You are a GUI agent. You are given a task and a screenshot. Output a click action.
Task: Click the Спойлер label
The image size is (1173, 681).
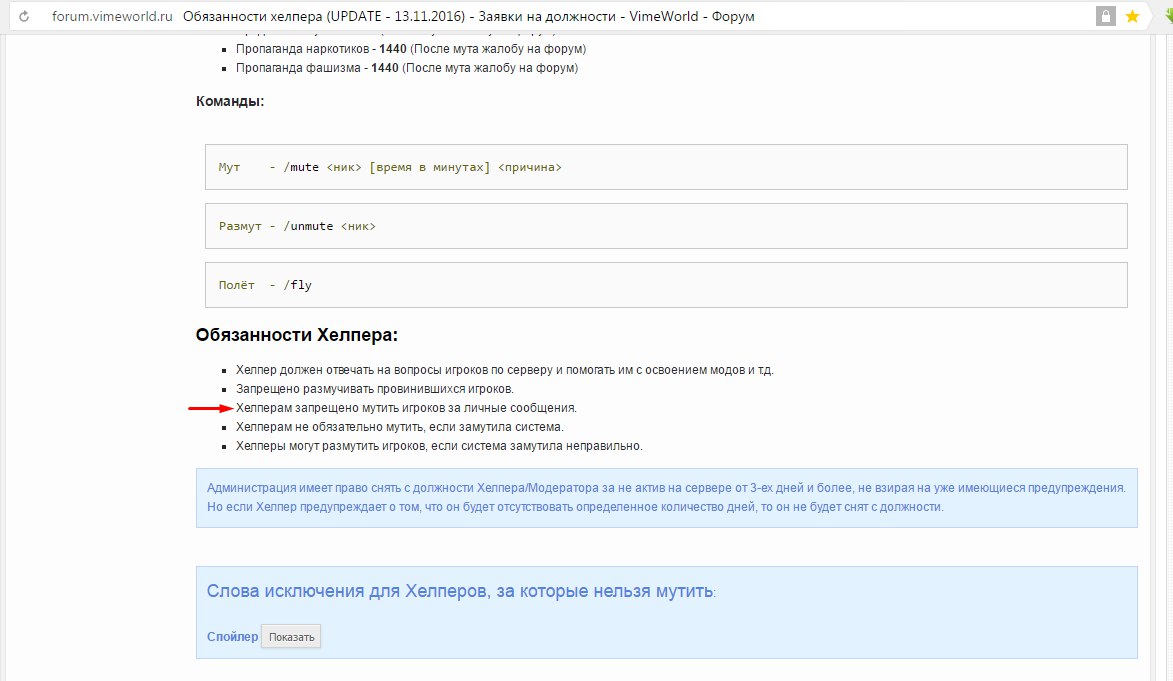point(232,637)
